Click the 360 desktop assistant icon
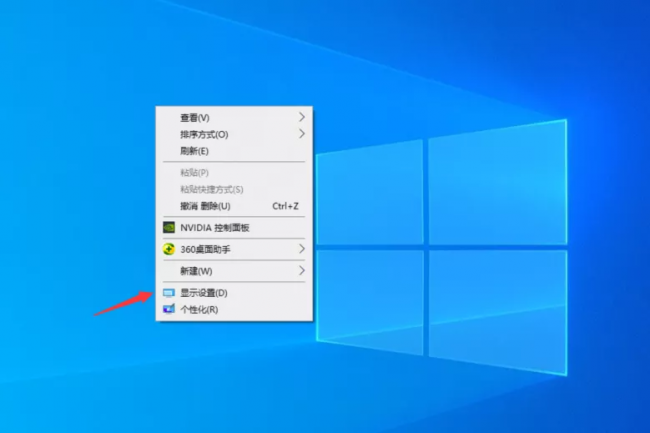The image size is (650, 433). point(169,249)
